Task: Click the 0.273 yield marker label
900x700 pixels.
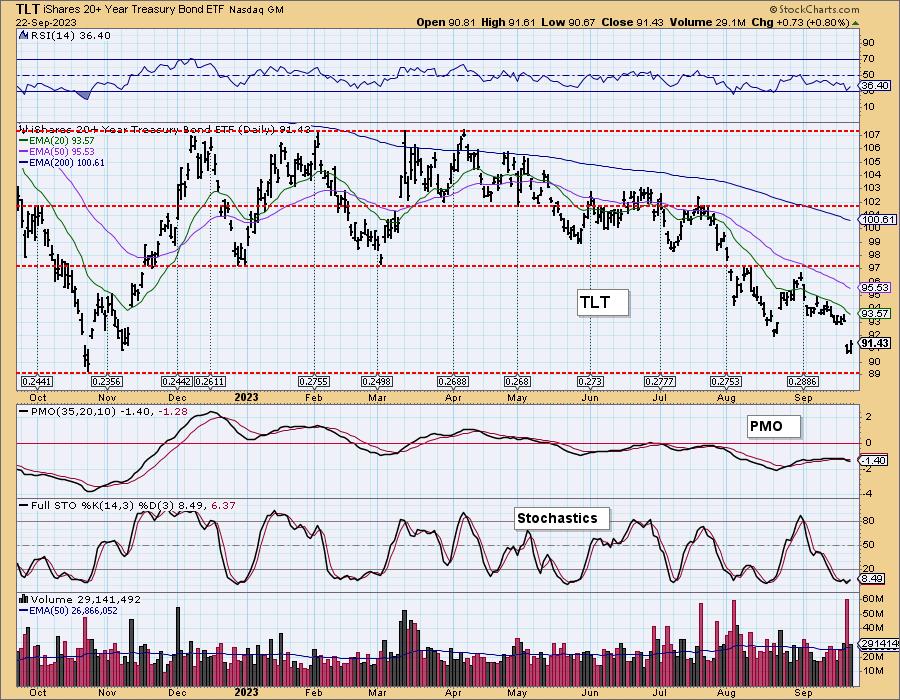Action: coord(591,382)
